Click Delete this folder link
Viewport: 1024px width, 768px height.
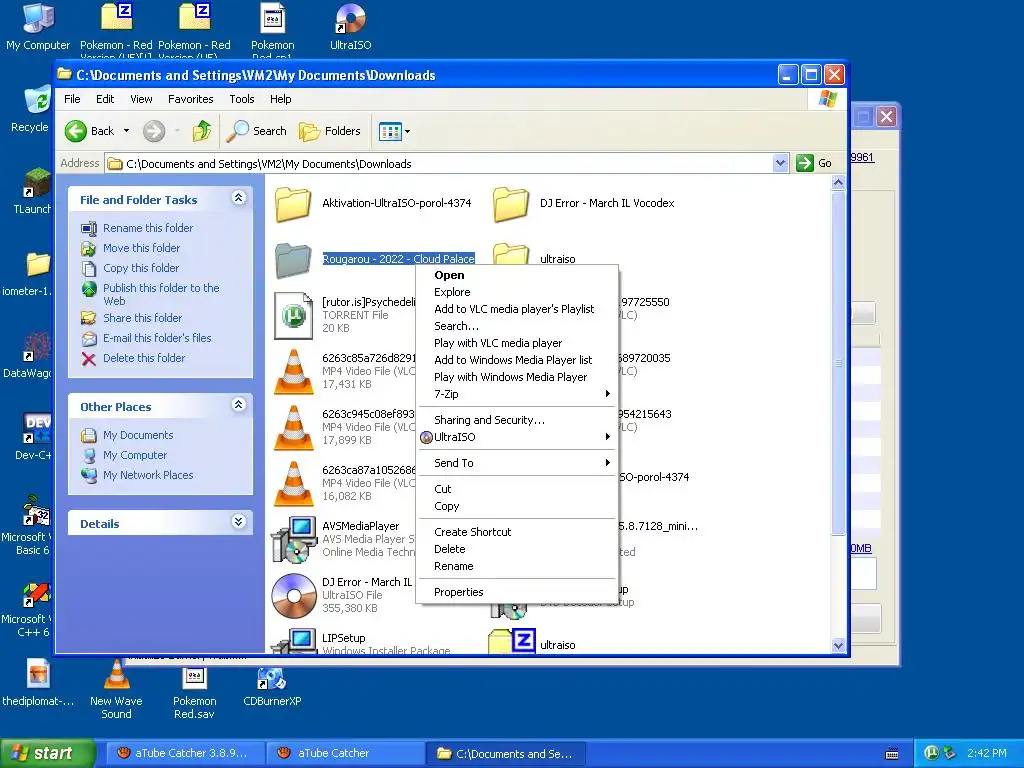[144, 359]
